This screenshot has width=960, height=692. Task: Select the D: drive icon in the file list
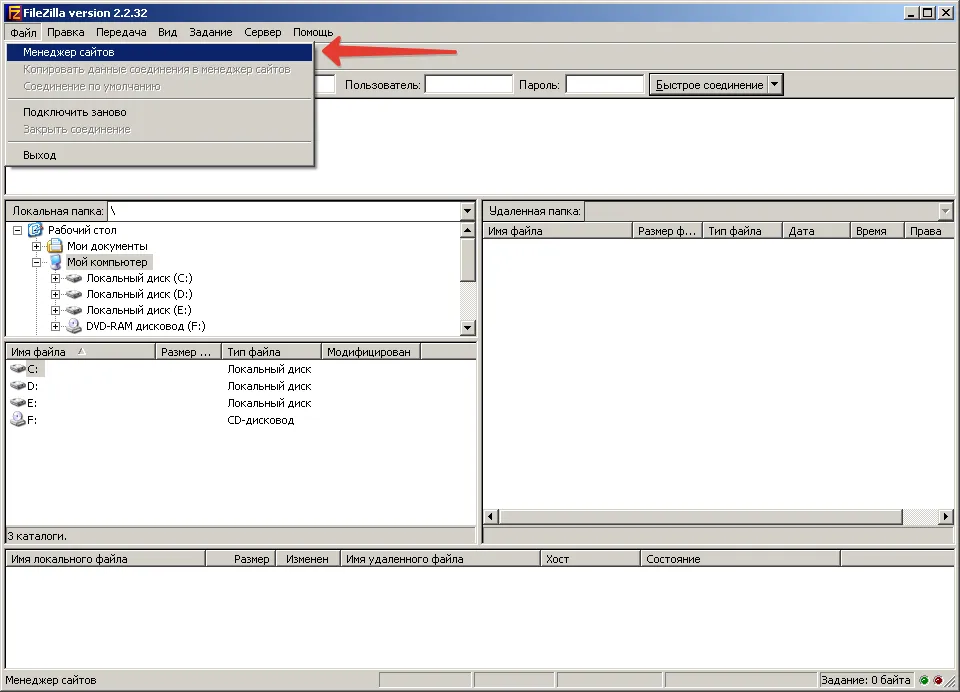pyautogui.click(x=18, y=386)
